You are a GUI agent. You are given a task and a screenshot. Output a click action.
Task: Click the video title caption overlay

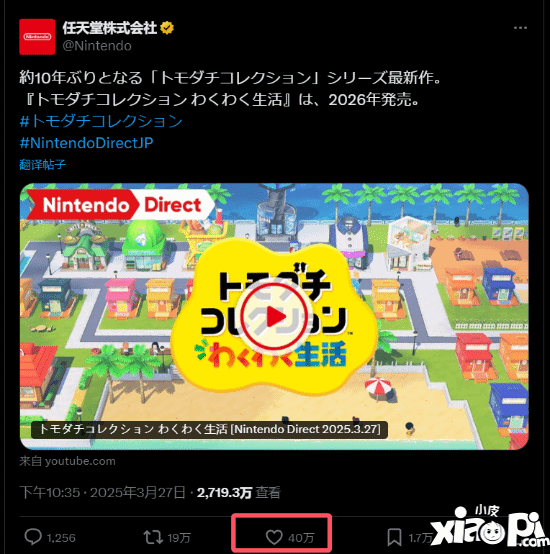click(209, 429)
